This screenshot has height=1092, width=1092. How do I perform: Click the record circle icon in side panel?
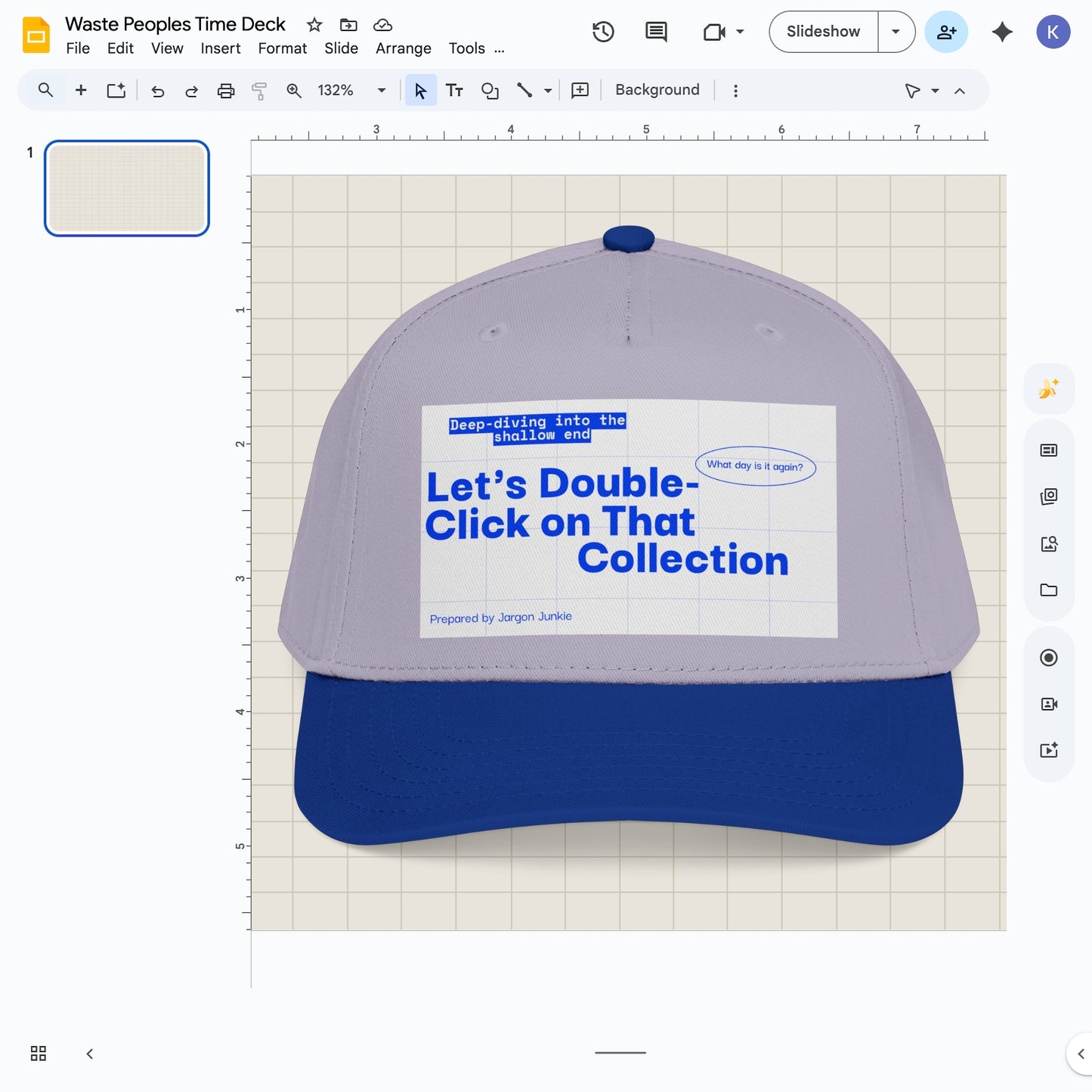coord(1049,657)
